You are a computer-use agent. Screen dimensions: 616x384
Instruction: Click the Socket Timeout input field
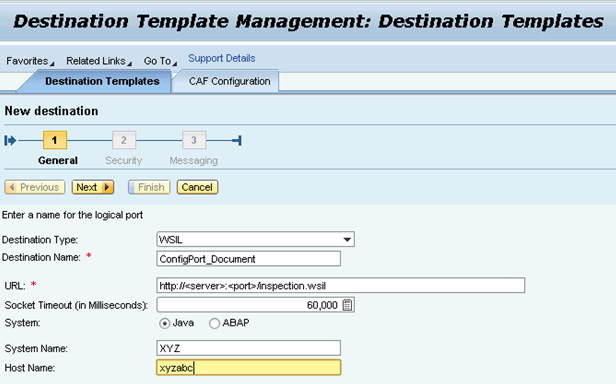point(249,305)
